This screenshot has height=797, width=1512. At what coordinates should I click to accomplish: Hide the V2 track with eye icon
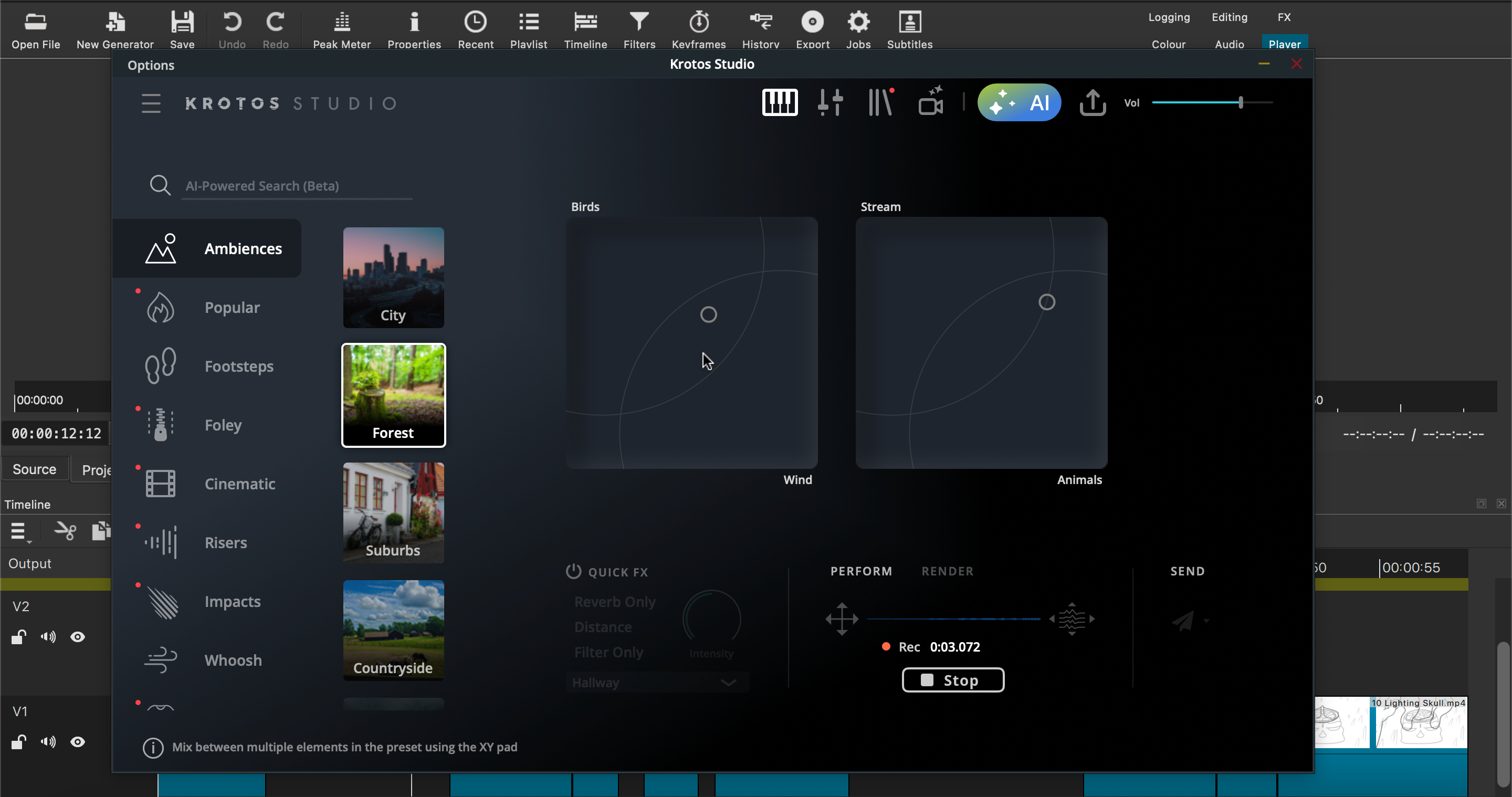click(78, 637)
